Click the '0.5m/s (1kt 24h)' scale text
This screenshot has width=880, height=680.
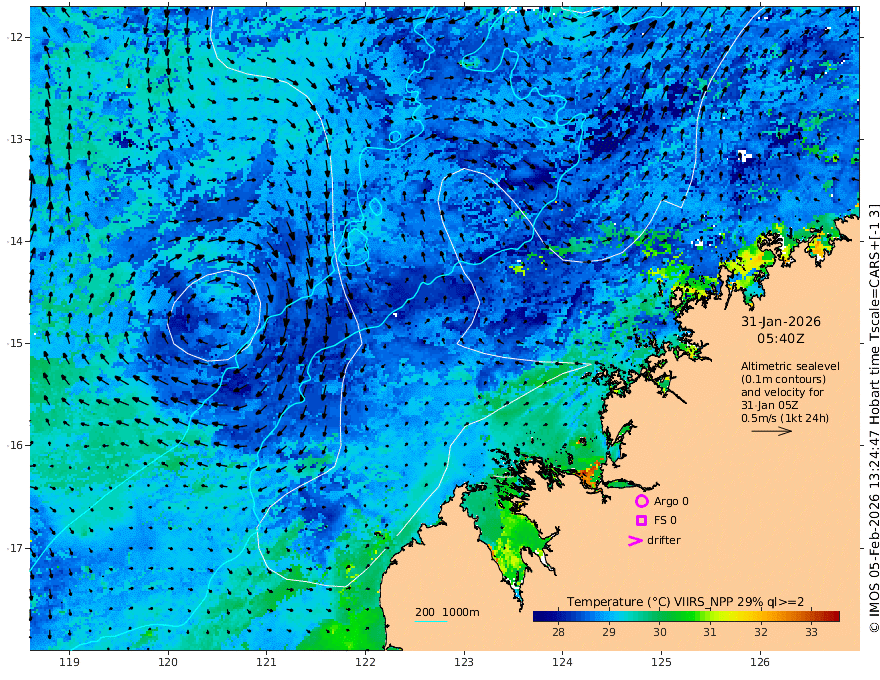[x=785, y=419]
